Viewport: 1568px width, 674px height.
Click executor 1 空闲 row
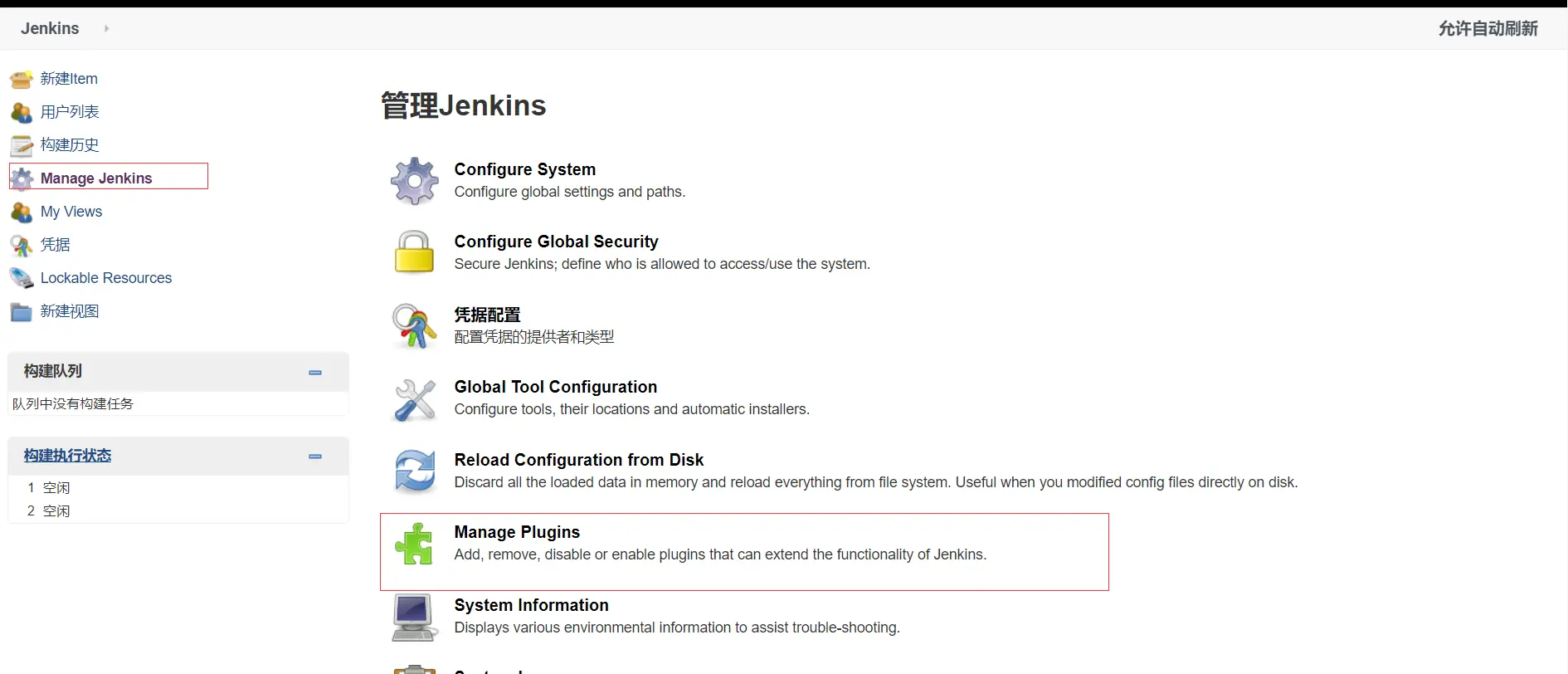point(178,487)
